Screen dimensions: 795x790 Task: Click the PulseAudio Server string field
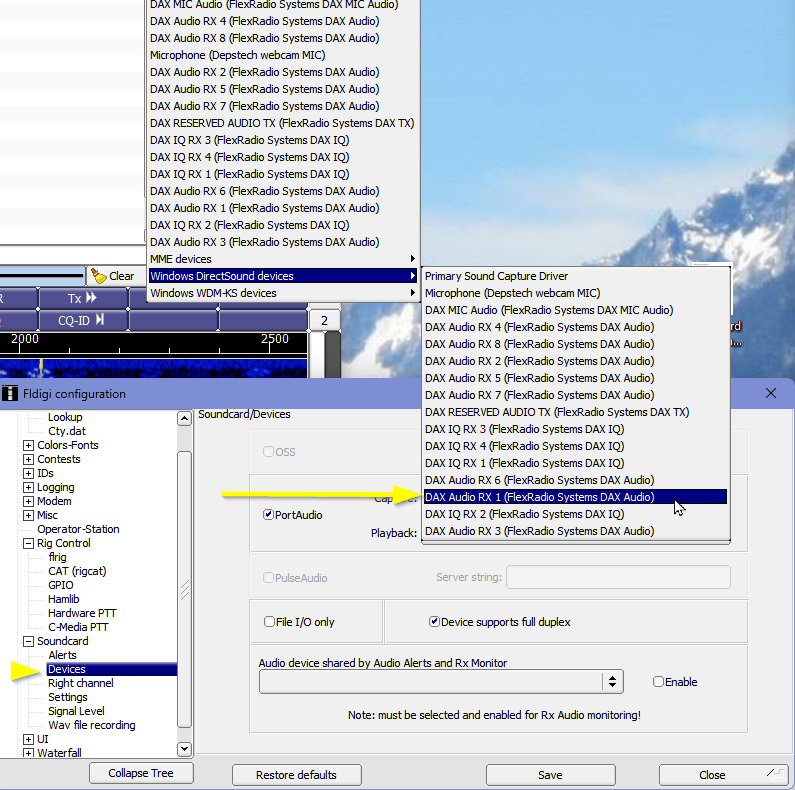pos(619,577)
